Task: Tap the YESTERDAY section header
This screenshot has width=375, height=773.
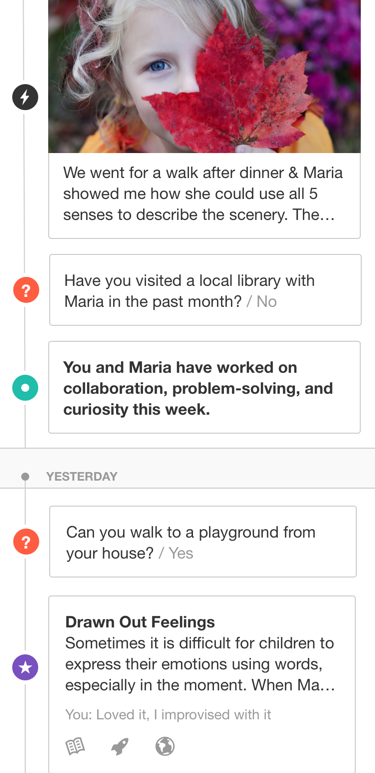Action: (x=82, y=477)
